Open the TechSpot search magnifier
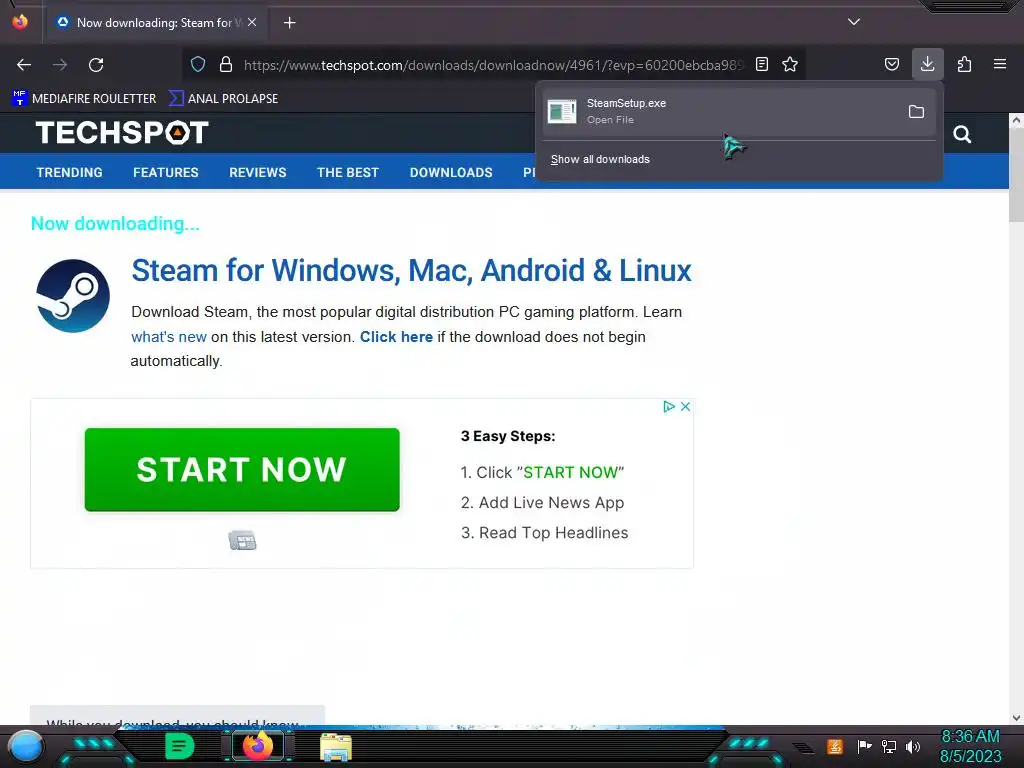Screen dimensions: 1024x768 pyautogui.click(x=962, y=134)
